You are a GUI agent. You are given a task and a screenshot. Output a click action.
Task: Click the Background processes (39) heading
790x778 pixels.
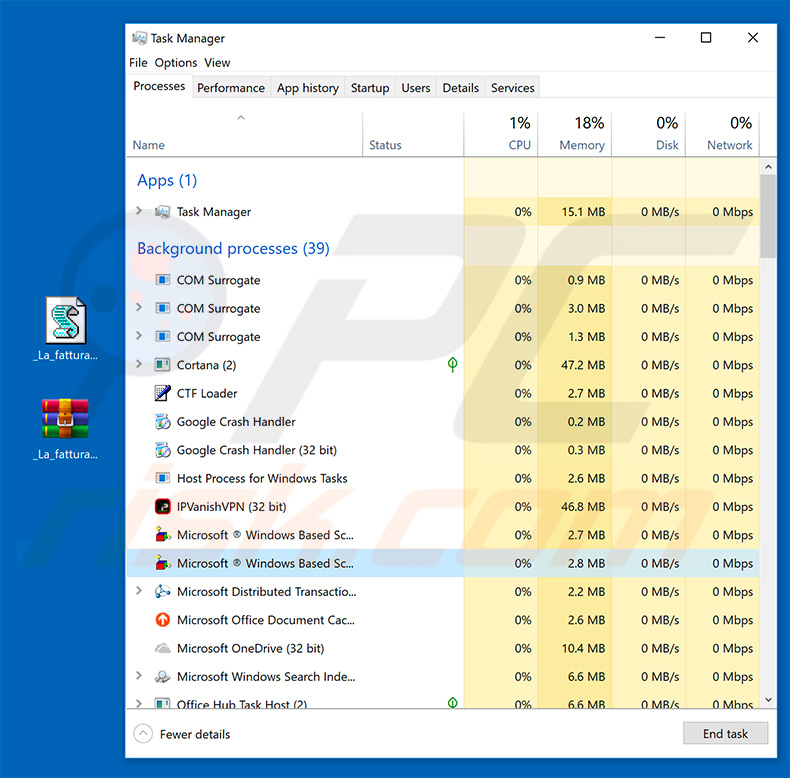(x=233, y=248)
